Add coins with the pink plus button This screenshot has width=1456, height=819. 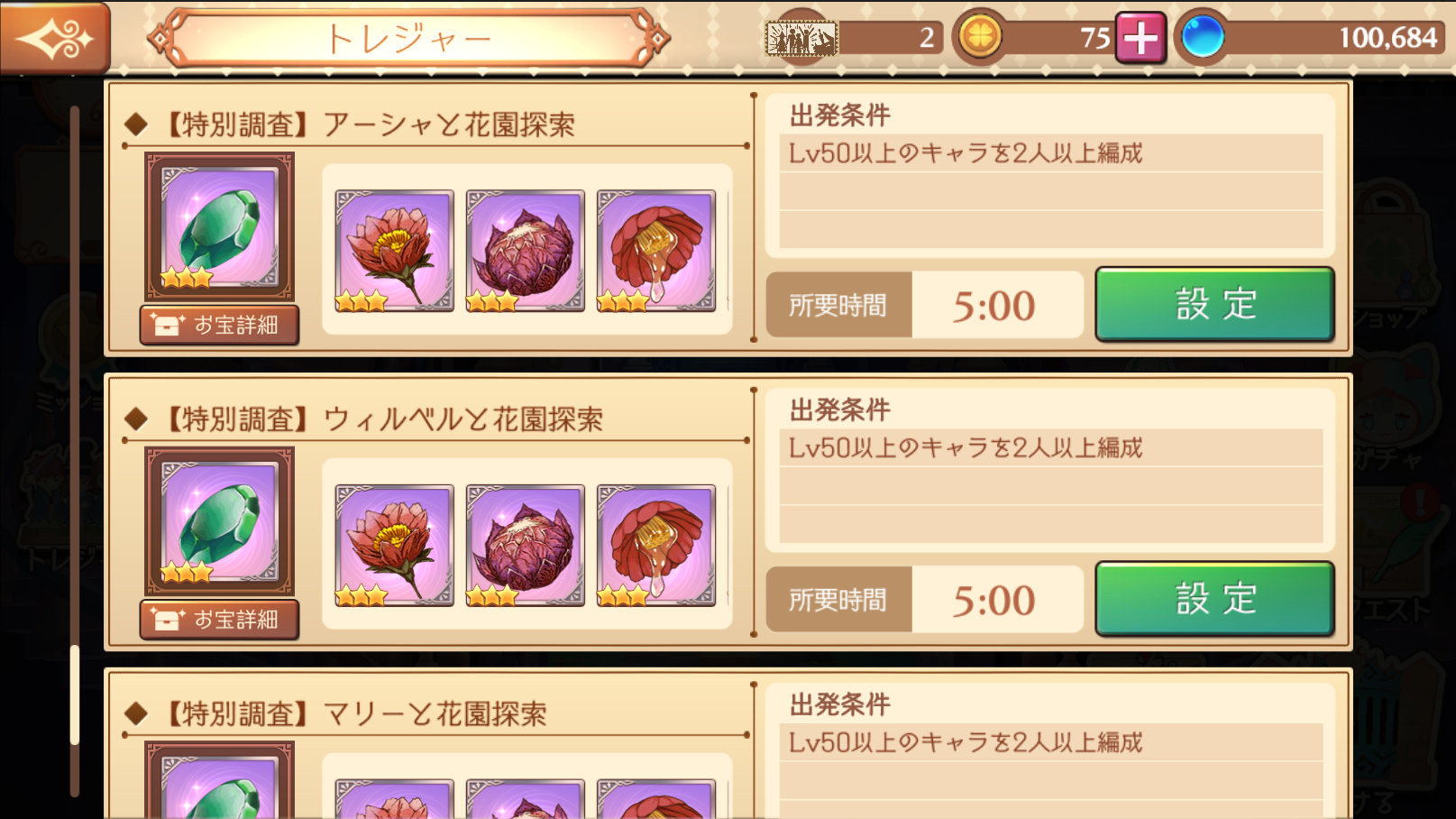tap(1140, 38)
